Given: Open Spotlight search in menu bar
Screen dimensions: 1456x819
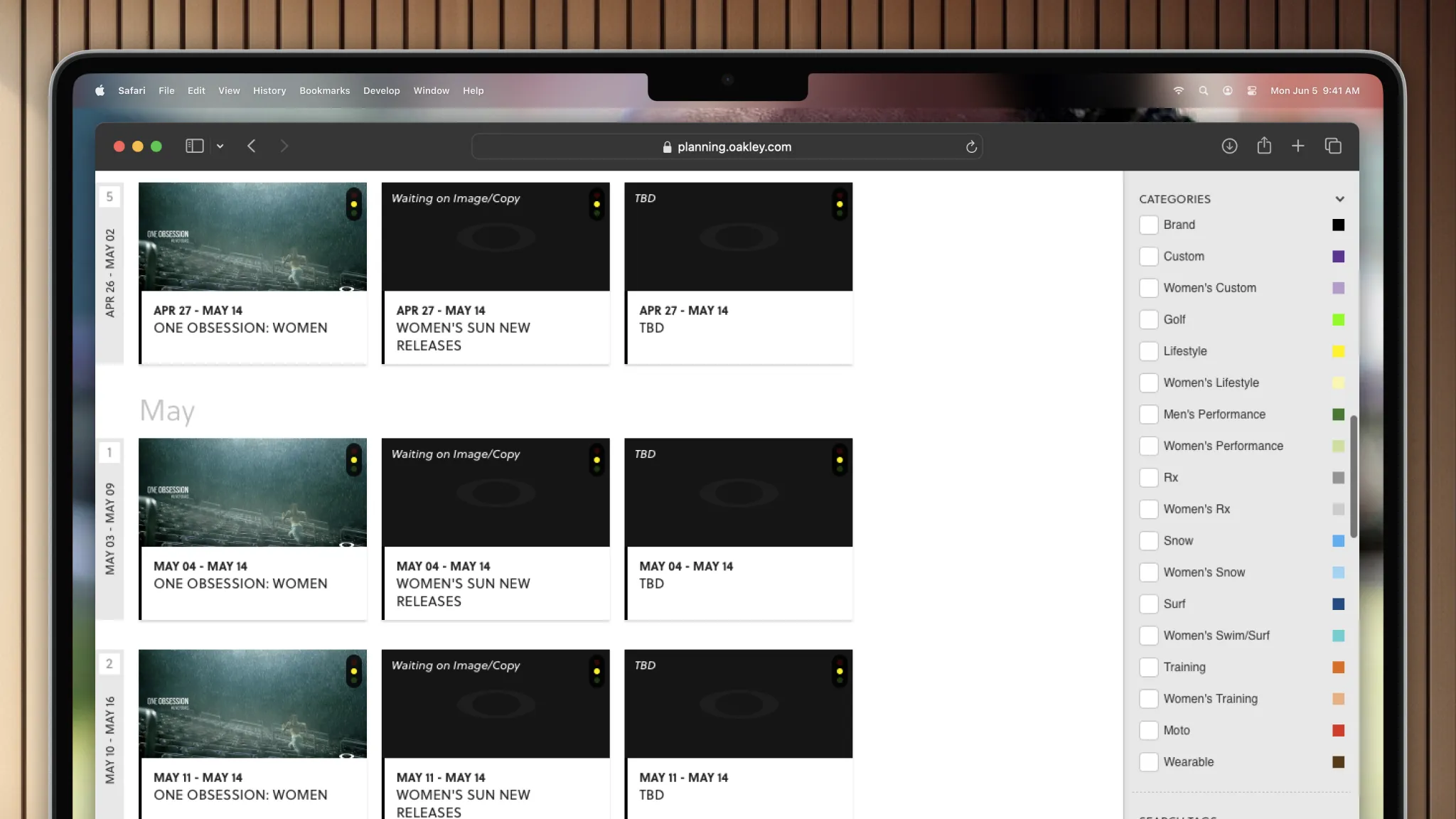Looking at the screenshot, I should (x=1204, y=90).
